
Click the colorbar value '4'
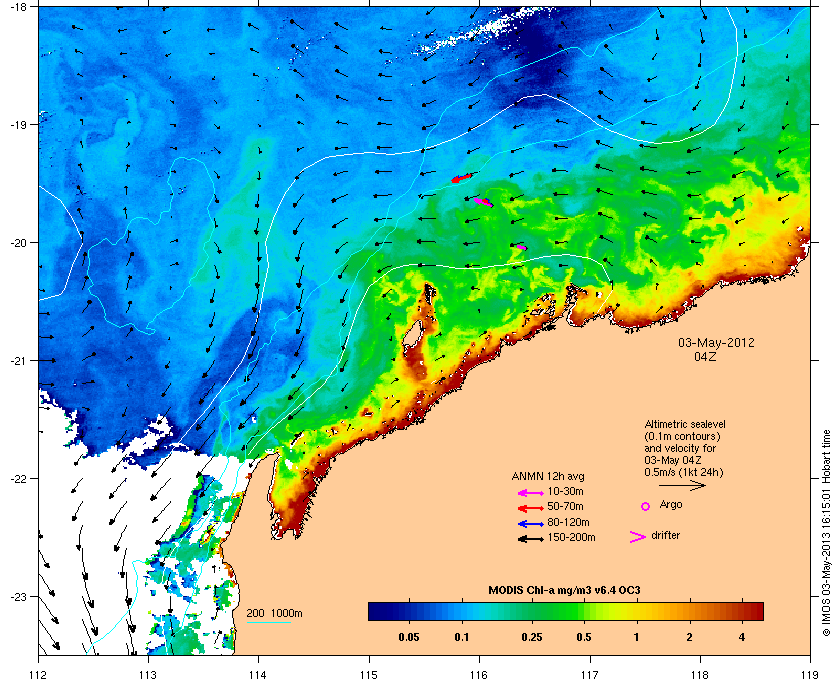click(741, 638)
